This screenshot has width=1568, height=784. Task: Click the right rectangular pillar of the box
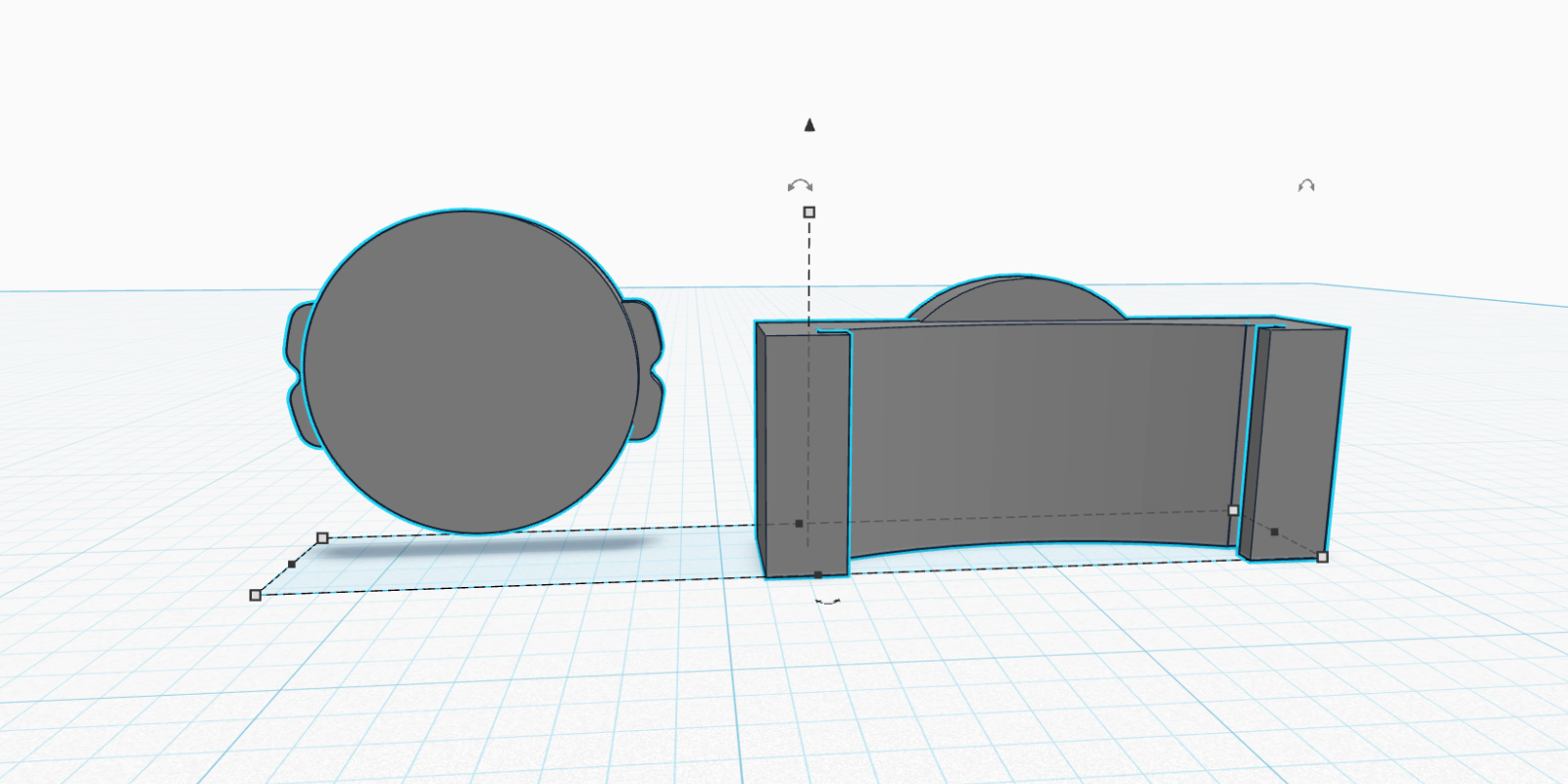(1292, 443)
